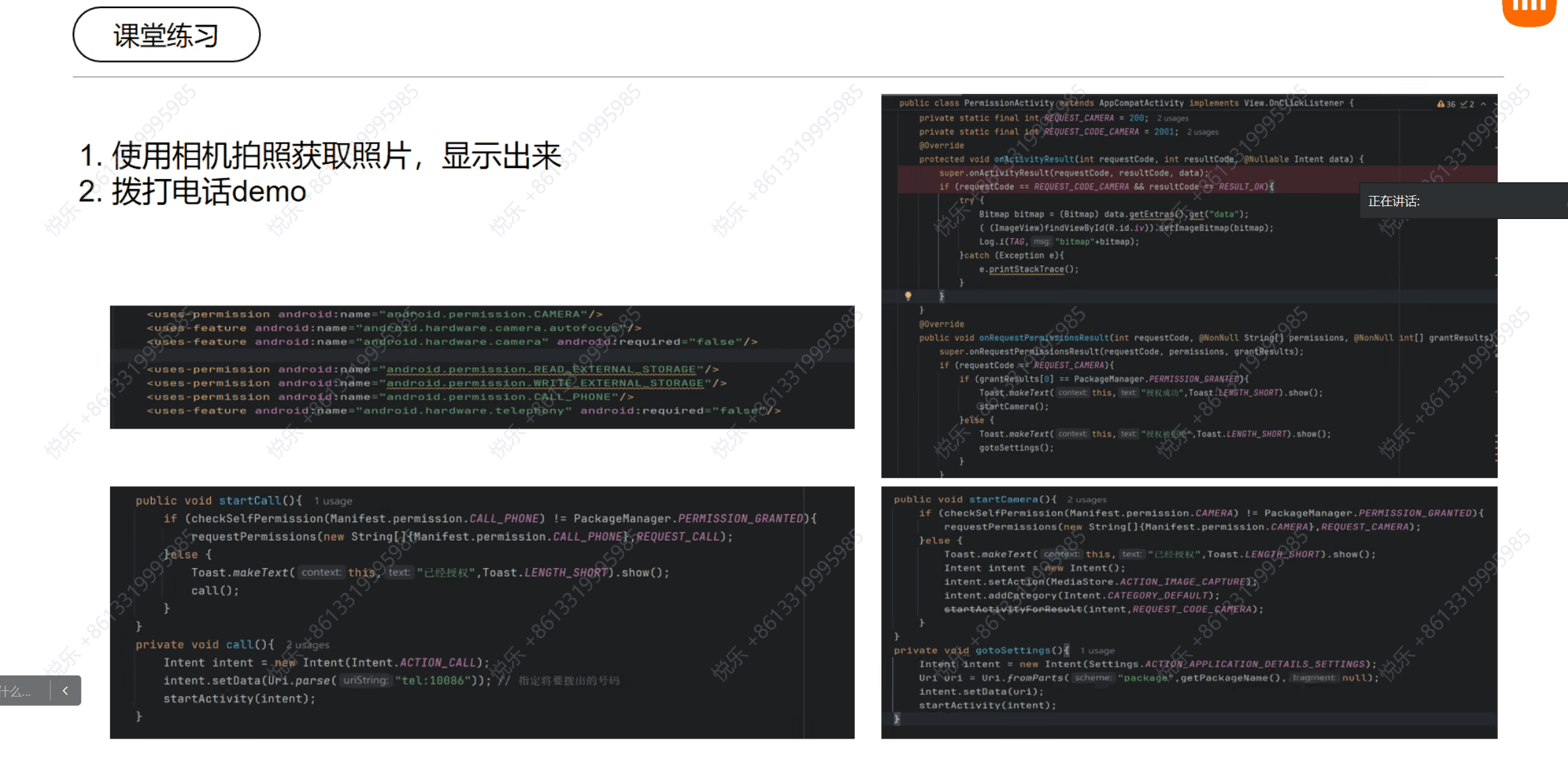This screenshot has width=1568, height=772.
Task: Click 'public class PermissionActivity' declaration line
Action: [x=1126, y=103]
